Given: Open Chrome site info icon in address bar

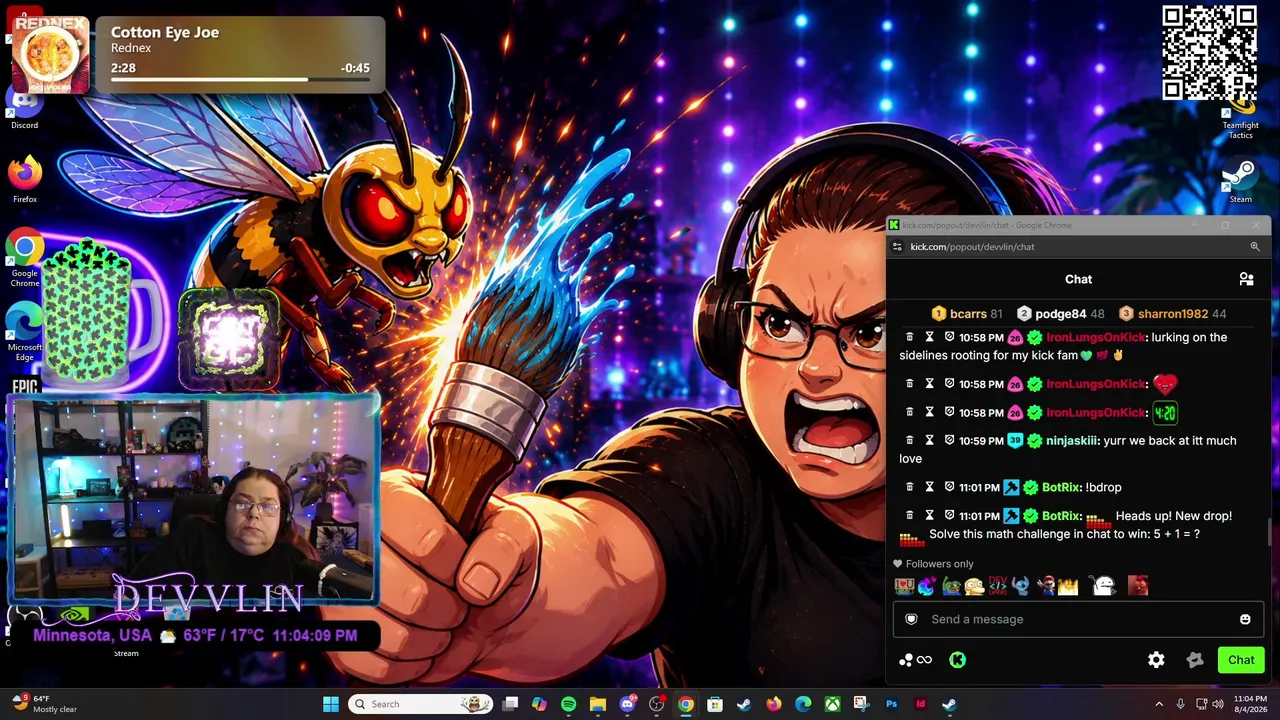Looking at the screenshot, I should [x=898, y=246].
